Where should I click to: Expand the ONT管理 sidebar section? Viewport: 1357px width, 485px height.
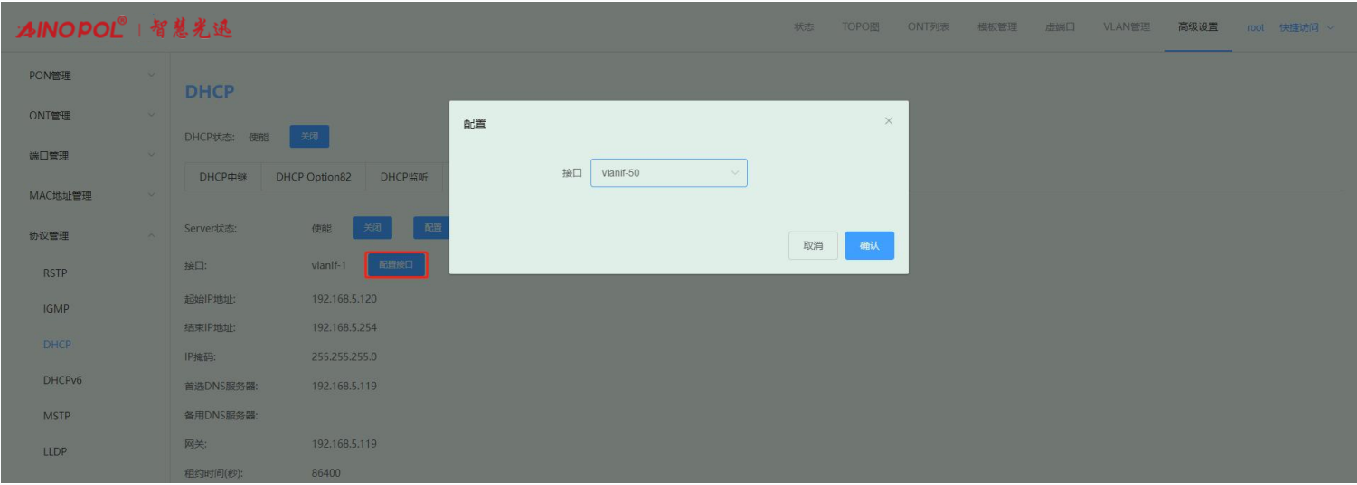pos(85,115)
